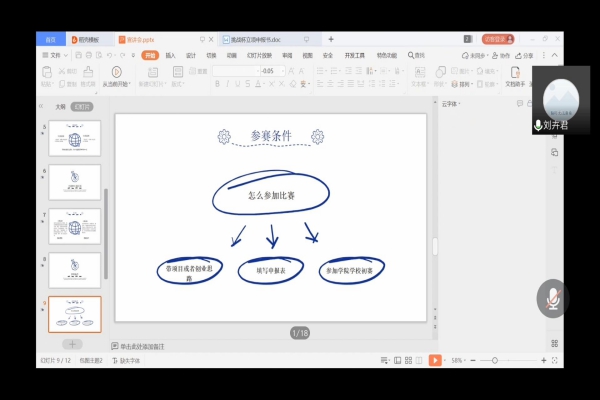Mute microphone using the round mic button

click(x=552, y=298)
